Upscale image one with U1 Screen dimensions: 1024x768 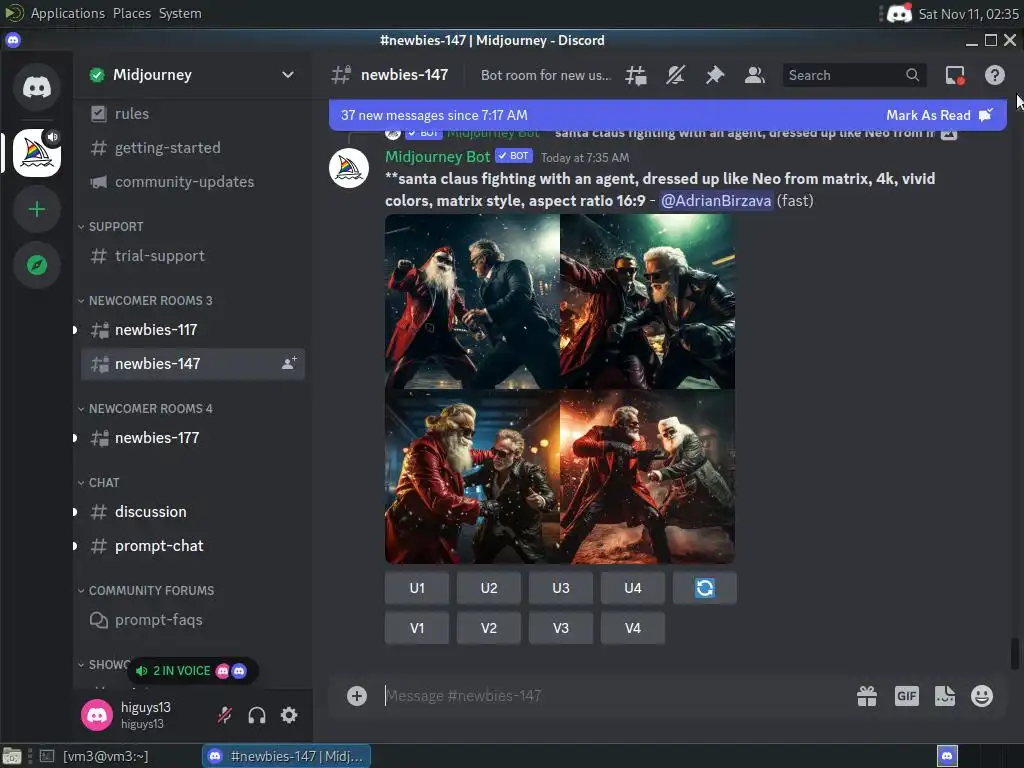pos(417,588)
